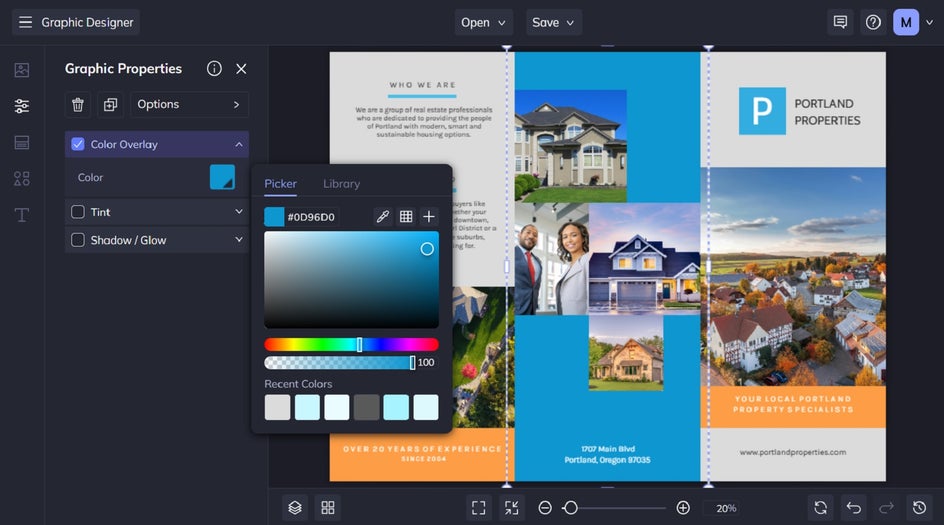Open the Layers panel icon
The height and width of the screenshot is (525, 944).
tap(294, 508)
